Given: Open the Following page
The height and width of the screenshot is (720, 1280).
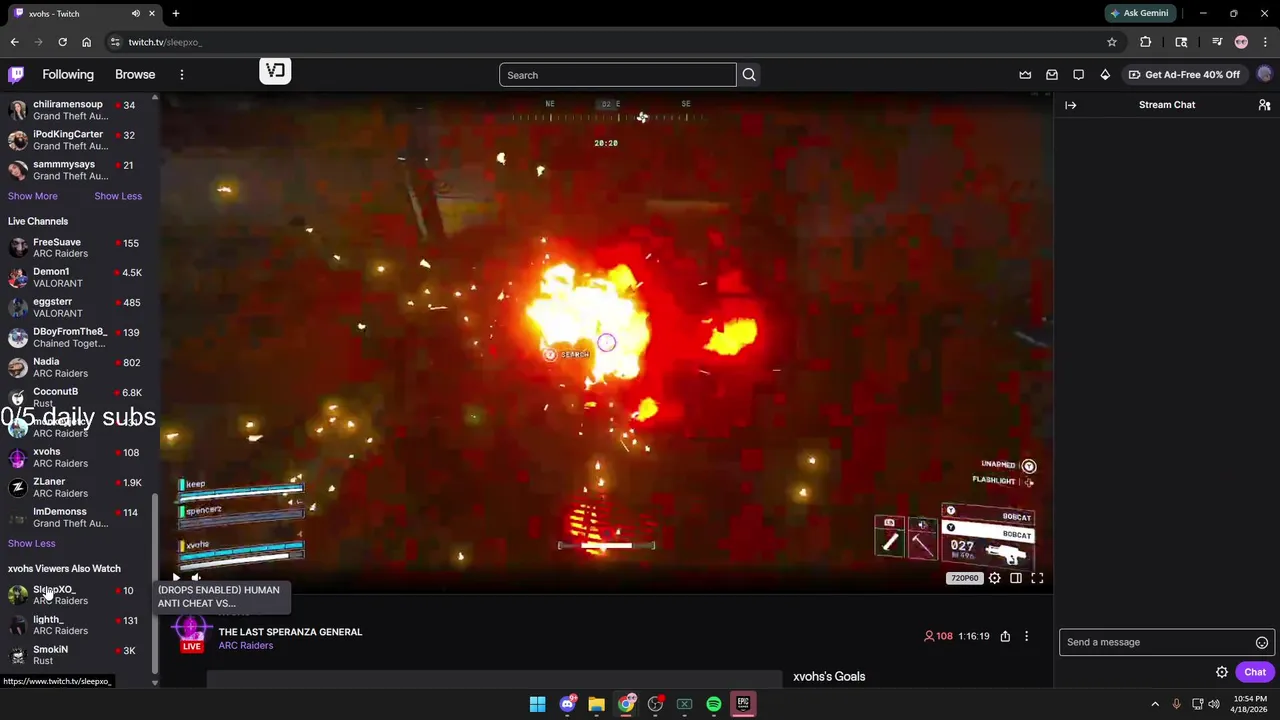Looking at the screenshot, I should click(x=68, y=75).
